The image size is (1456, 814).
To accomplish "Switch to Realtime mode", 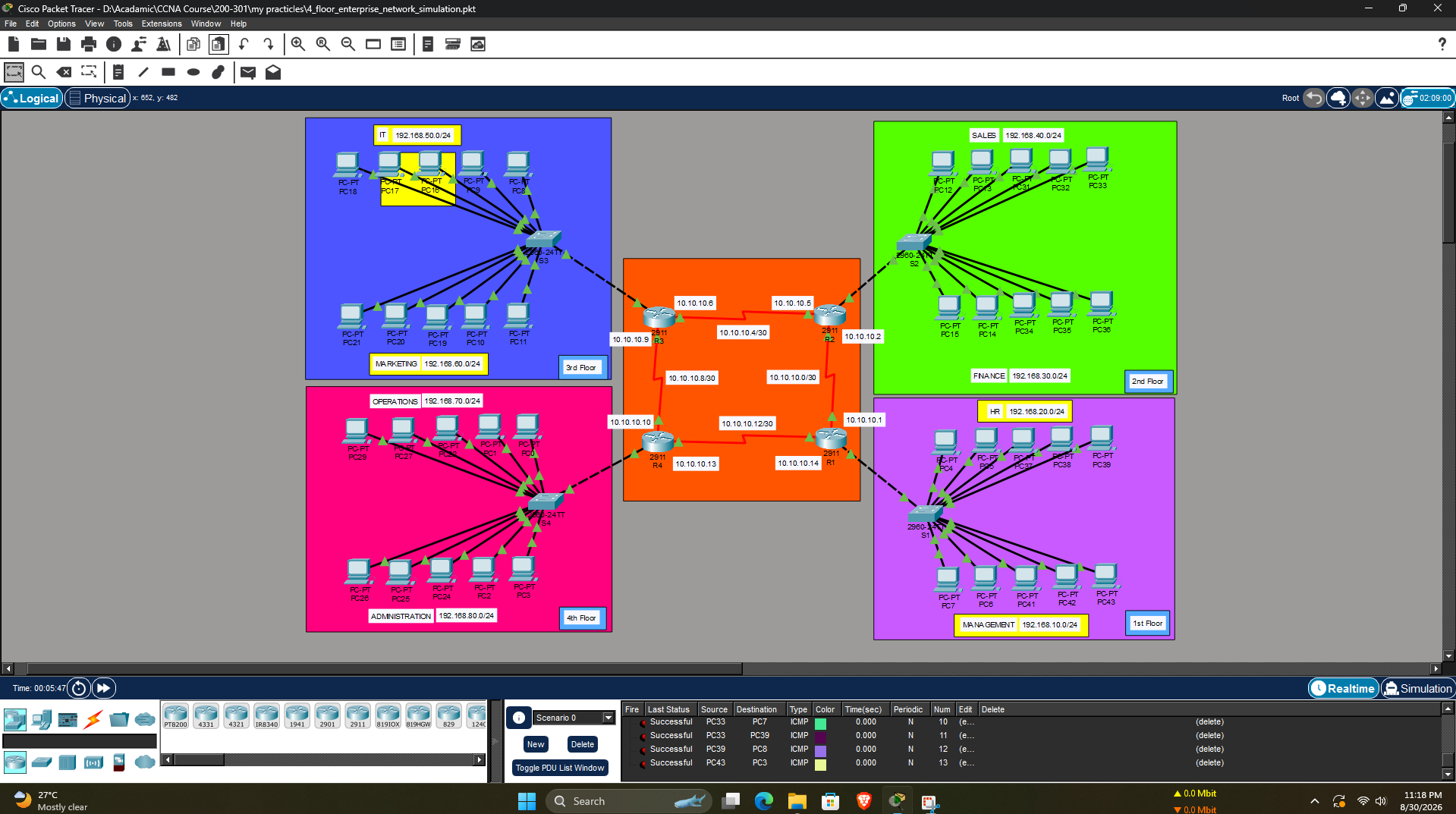I will tap(1343, 688).
